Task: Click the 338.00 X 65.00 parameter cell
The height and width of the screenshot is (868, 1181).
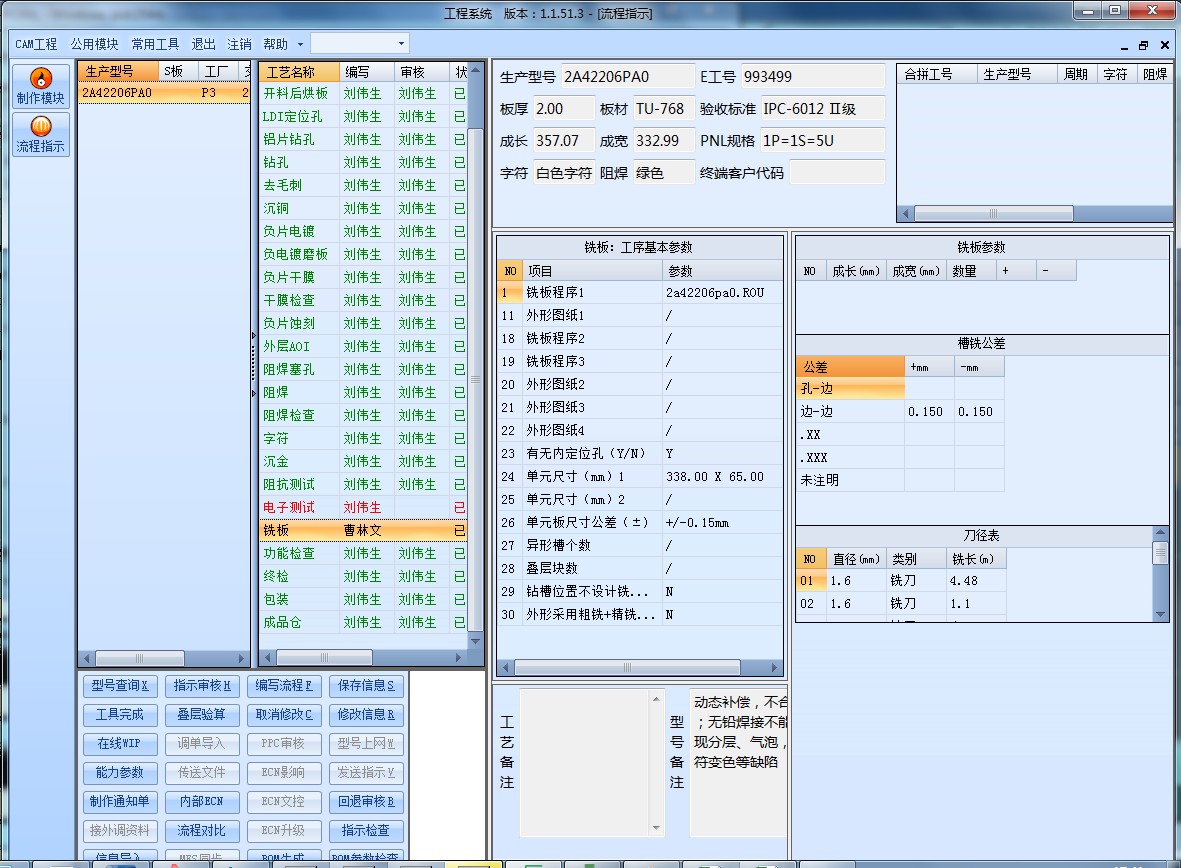Action: coord(722,477)
